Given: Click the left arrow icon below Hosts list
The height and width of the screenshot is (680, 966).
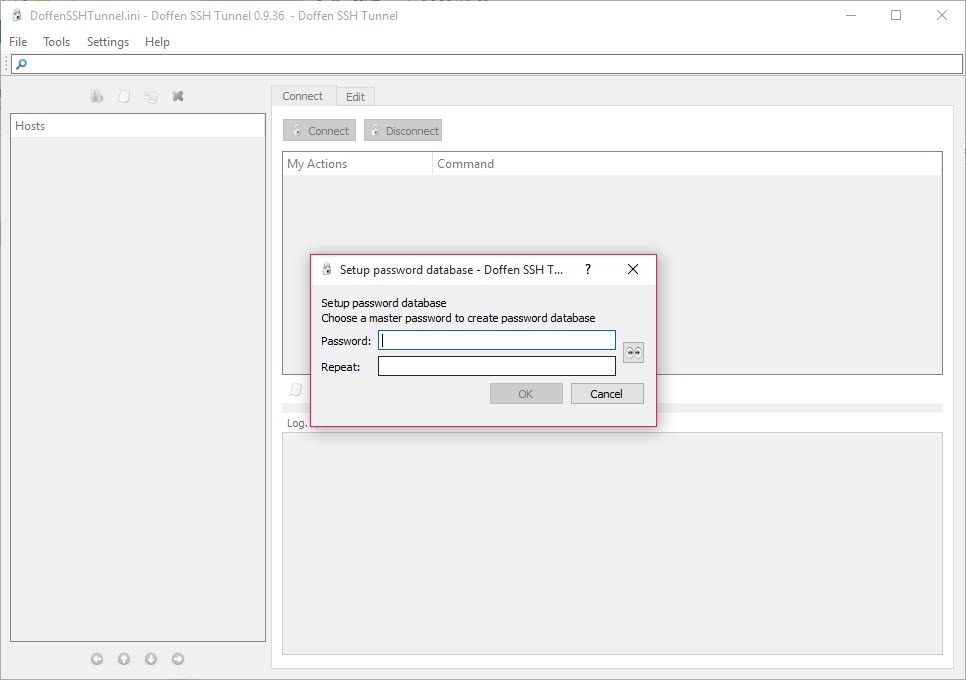Looking at the screenshot, I should 97,659.
